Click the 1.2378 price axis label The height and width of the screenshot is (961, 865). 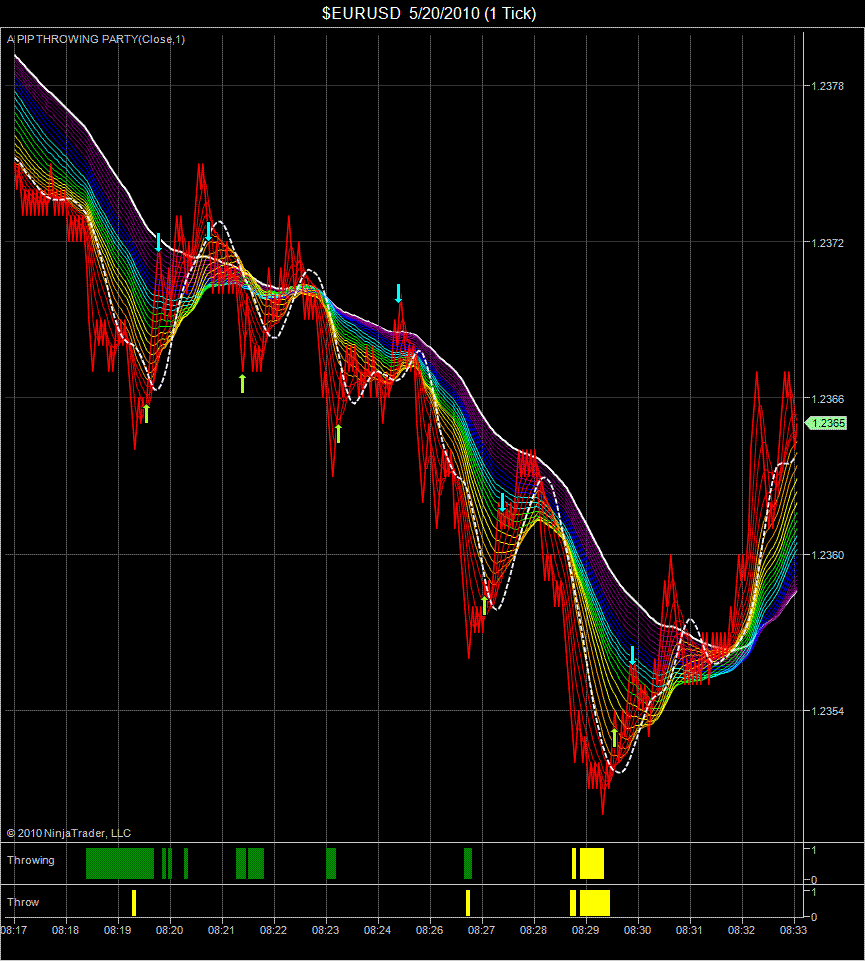click(x=828, y=86)
